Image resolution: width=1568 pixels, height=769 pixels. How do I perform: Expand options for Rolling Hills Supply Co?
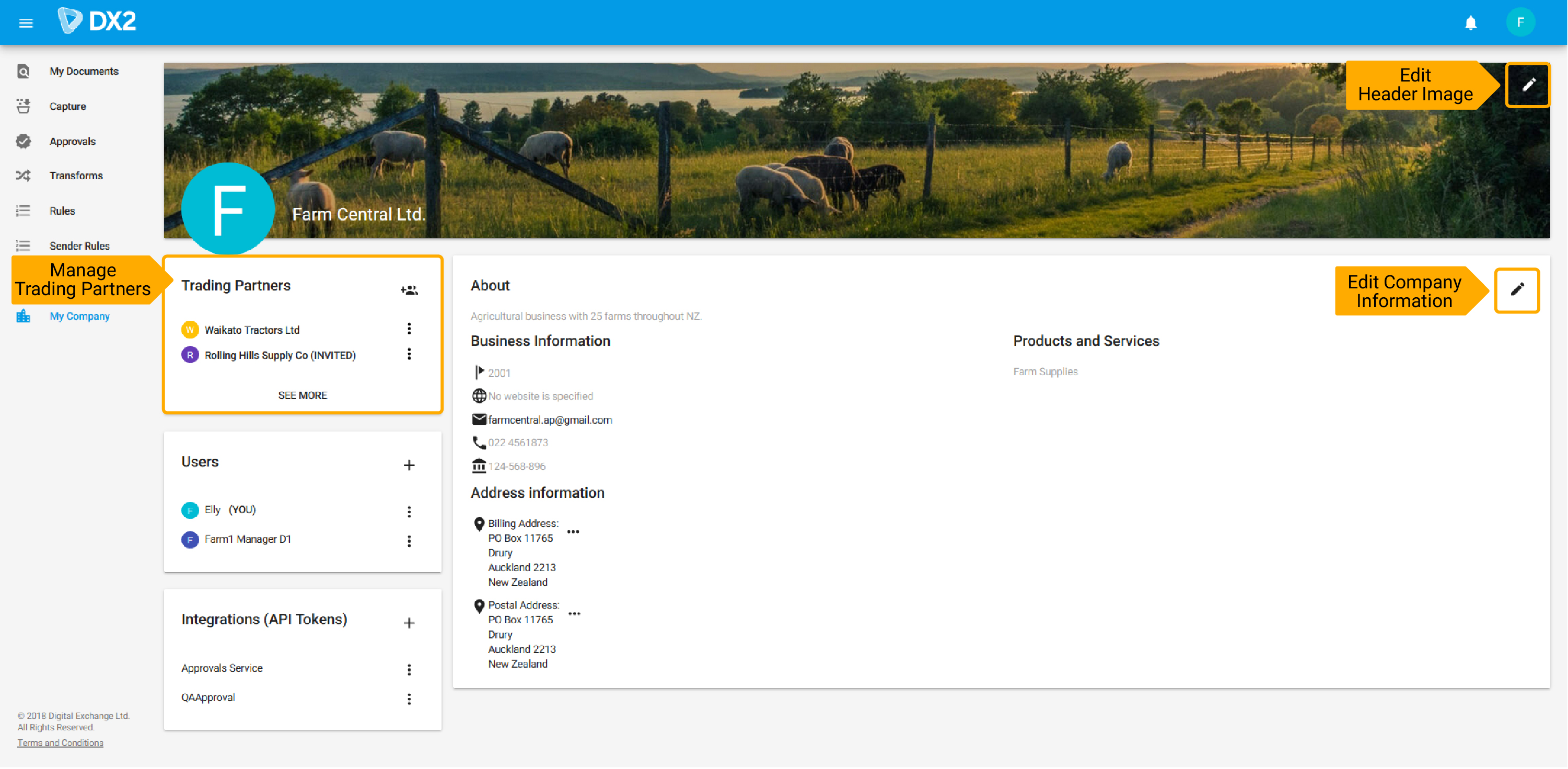[410, 355]
